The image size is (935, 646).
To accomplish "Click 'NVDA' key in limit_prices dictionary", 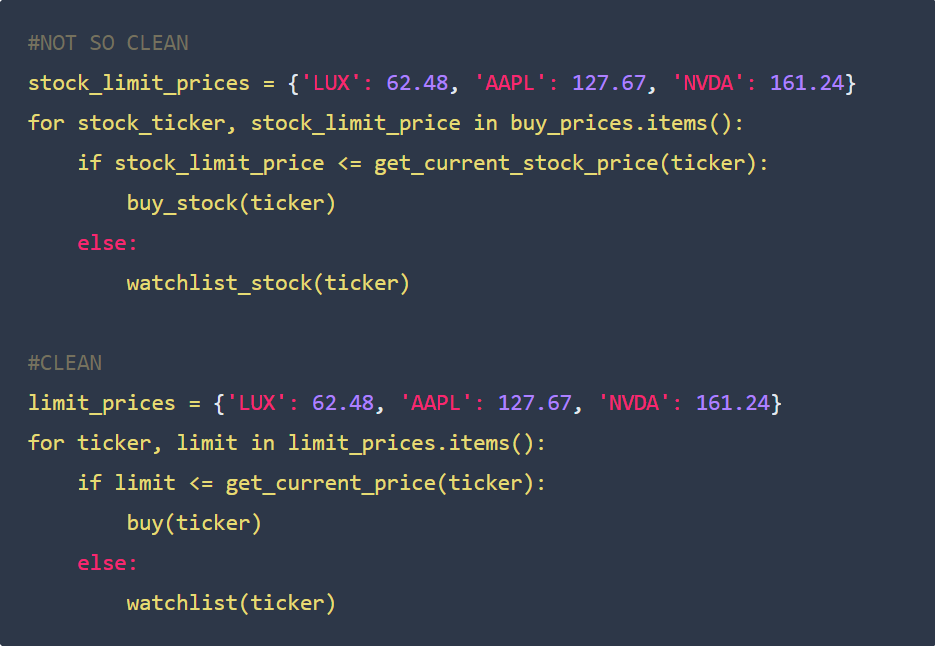I will tap(634, 403).
